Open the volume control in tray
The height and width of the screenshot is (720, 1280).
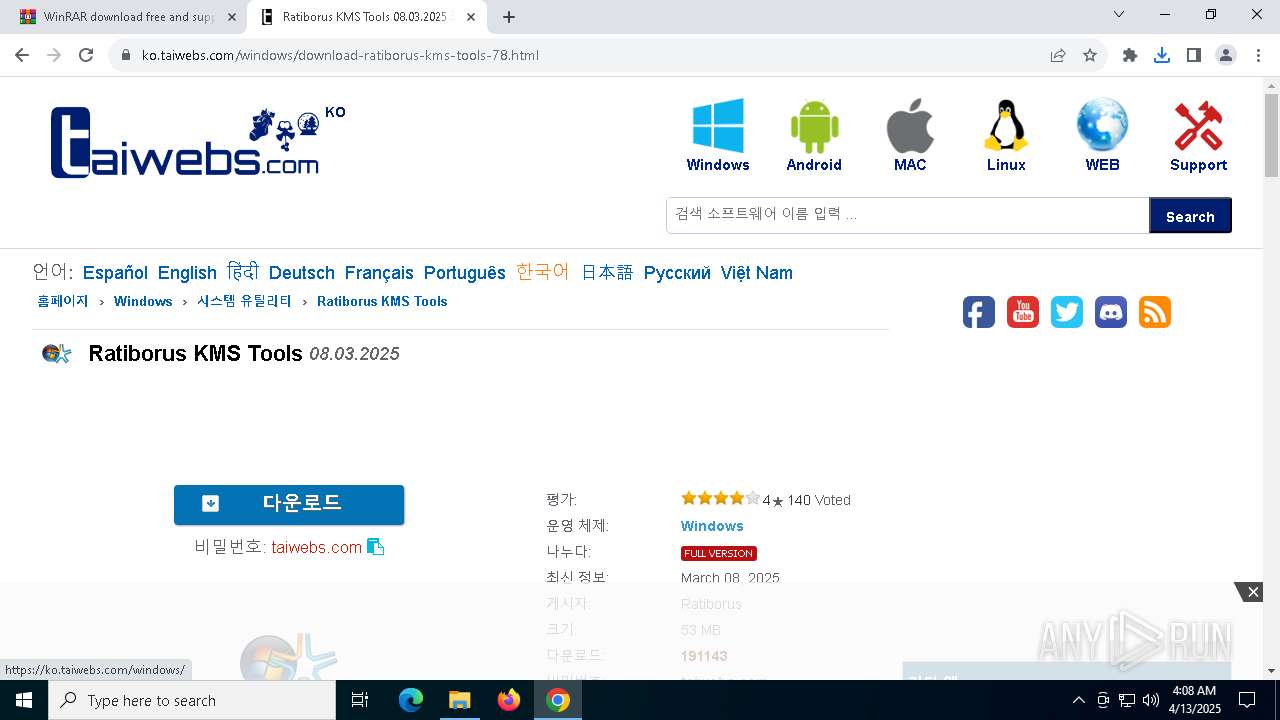point(1151,700)
